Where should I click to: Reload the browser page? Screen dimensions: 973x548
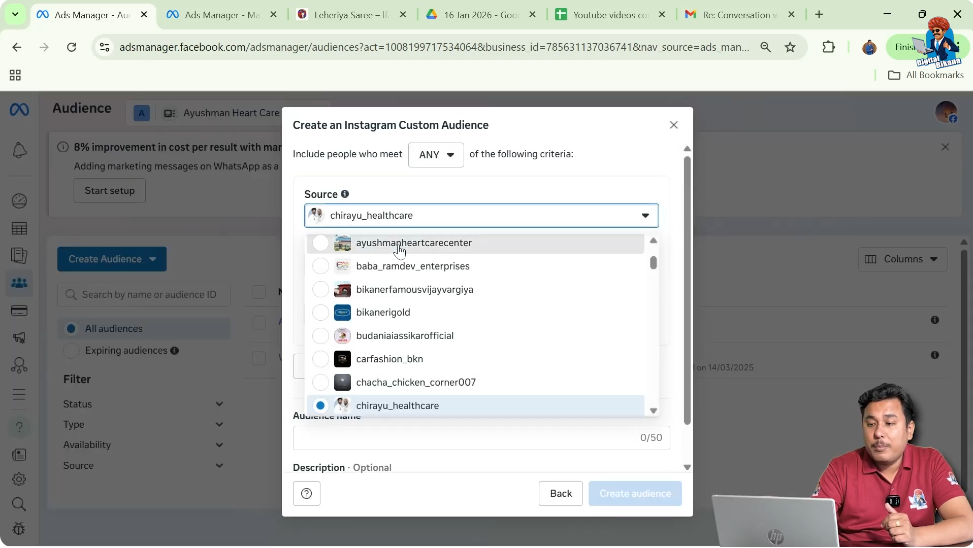click(71, 47)
